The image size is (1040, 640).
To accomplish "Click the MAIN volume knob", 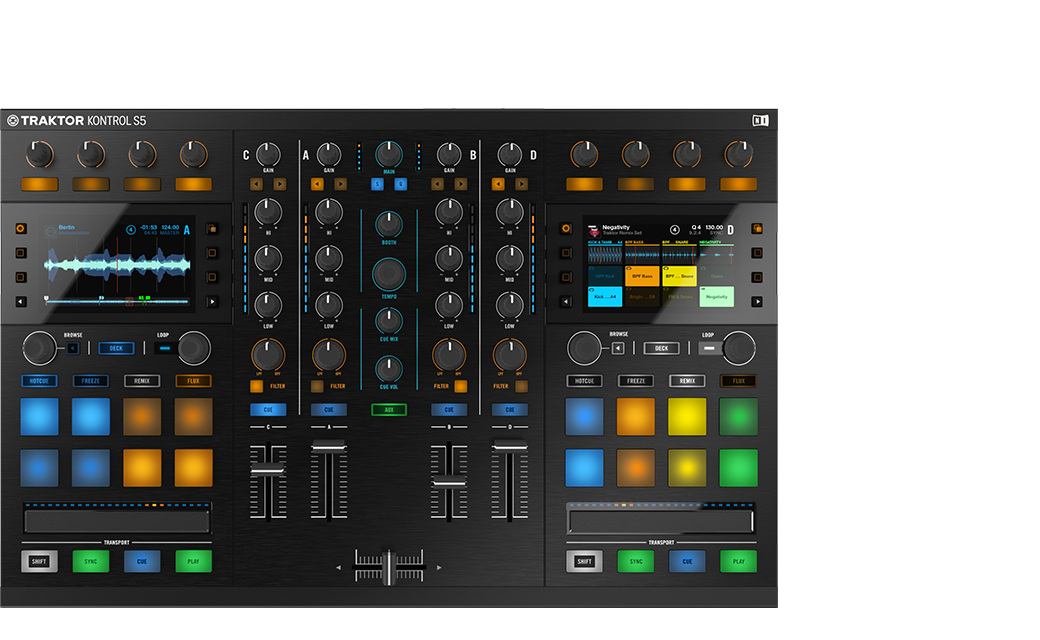I will 389,154.
